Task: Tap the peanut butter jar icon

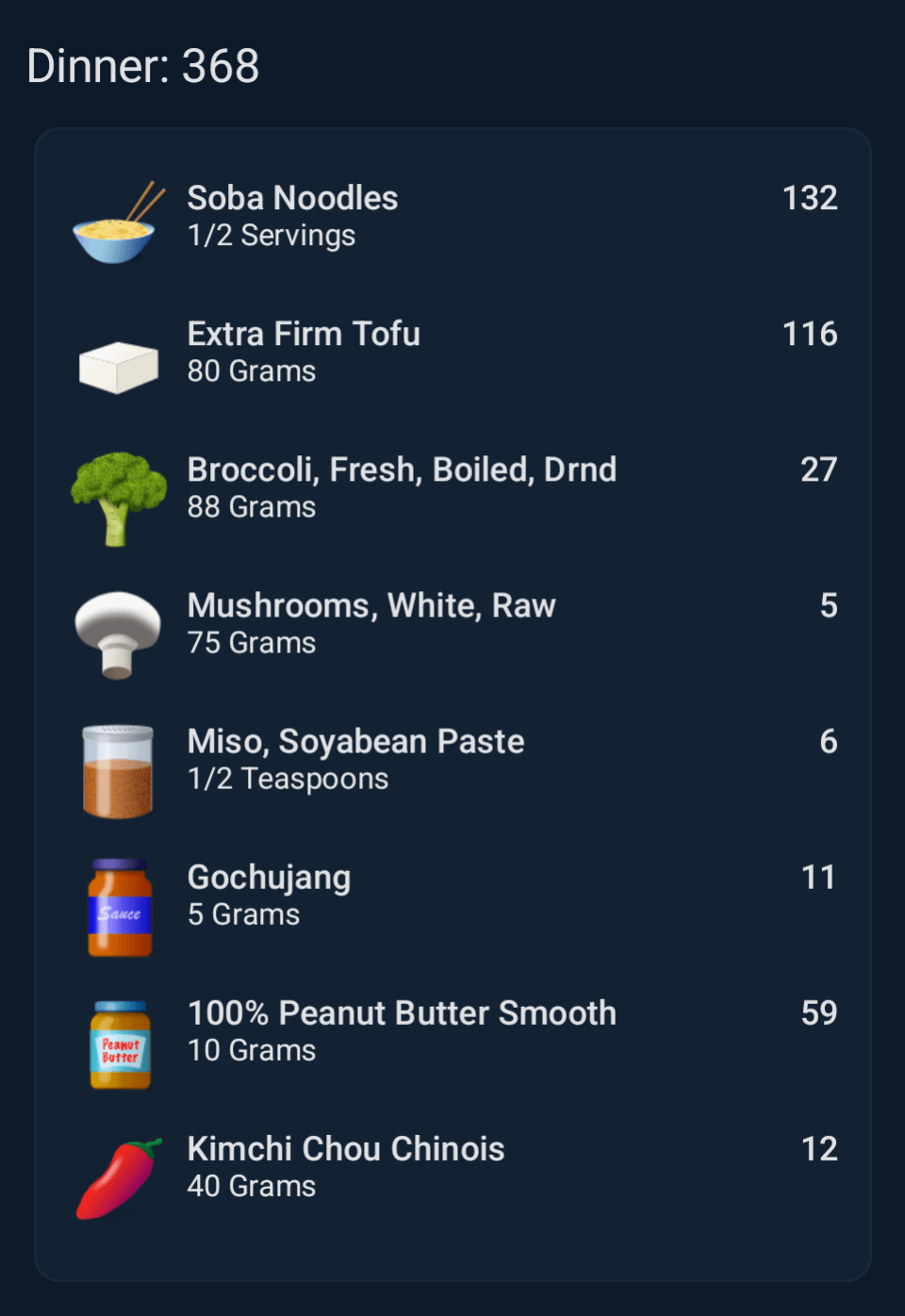Action: tap(120, 1044)
